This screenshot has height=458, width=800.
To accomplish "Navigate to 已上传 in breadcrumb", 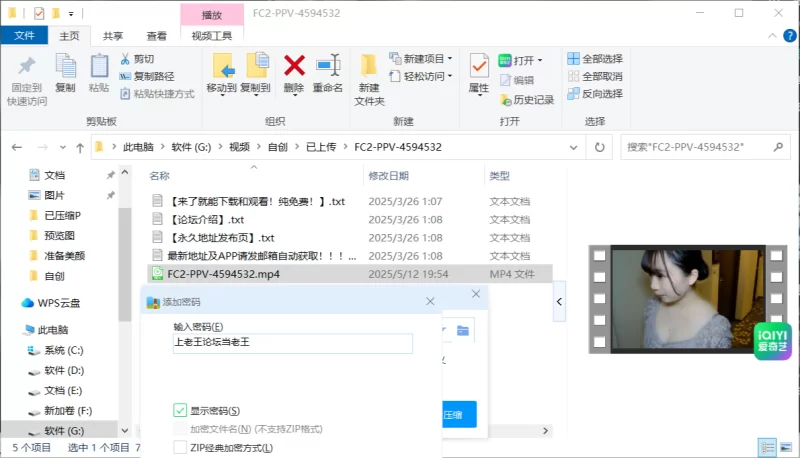I will pos(321,147).
